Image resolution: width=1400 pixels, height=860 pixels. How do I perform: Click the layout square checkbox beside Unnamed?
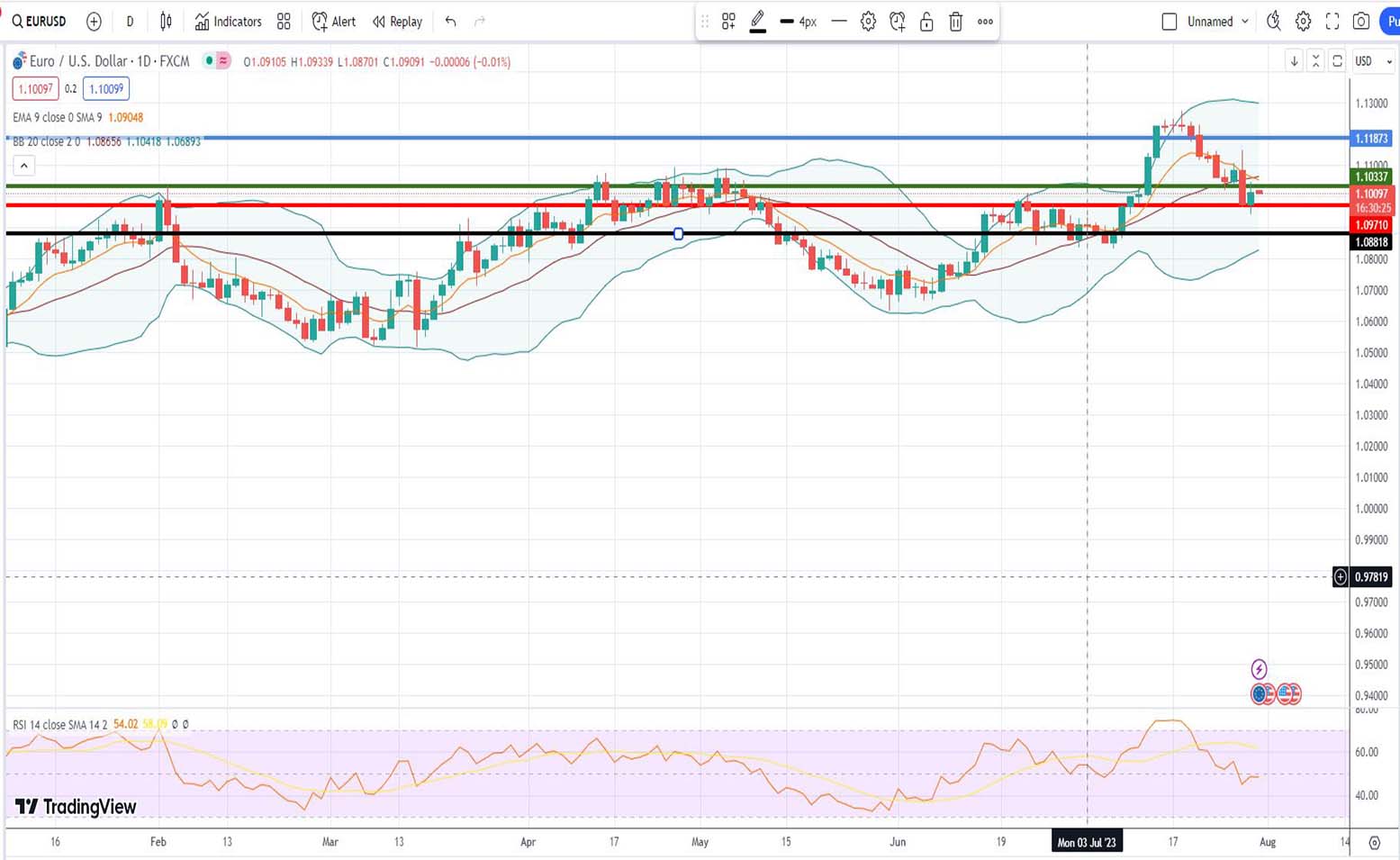(x=1169, y=22)
